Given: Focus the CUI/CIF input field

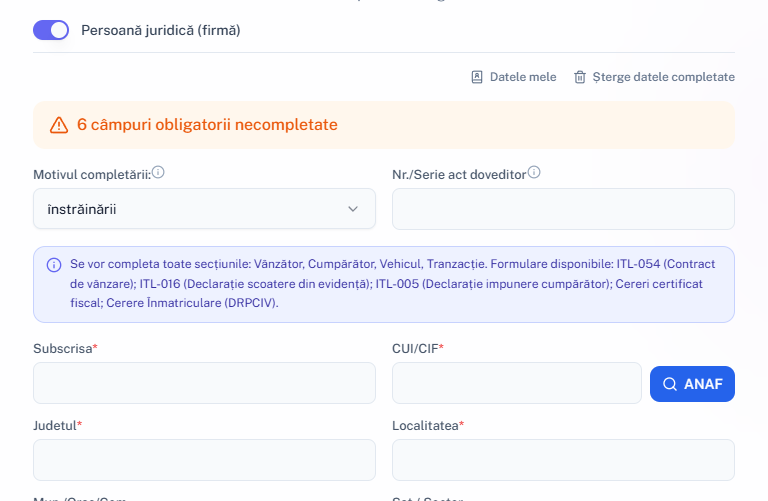Looking at the screenshot, I should click(x=517, y=383).
